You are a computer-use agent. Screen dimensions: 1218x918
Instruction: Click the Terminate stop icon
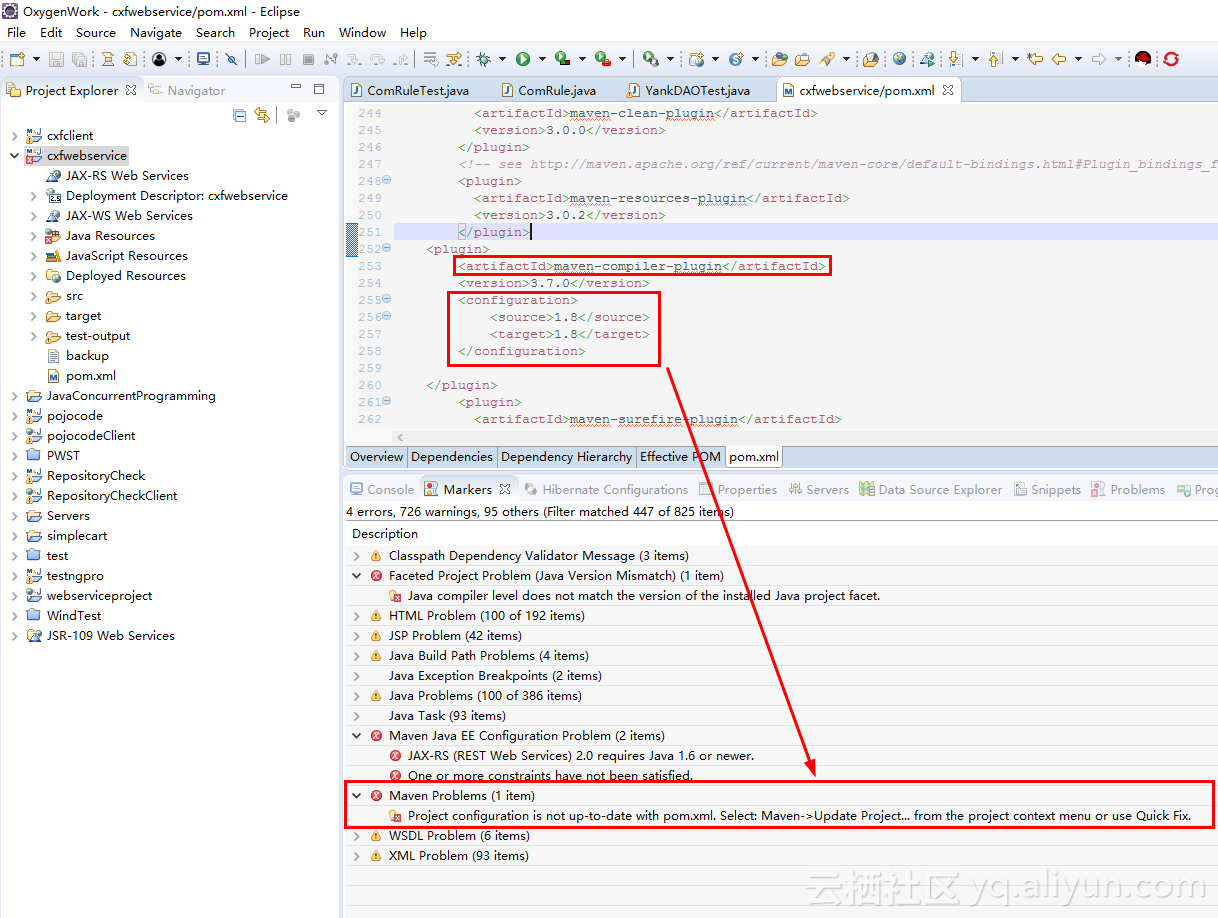308,59
